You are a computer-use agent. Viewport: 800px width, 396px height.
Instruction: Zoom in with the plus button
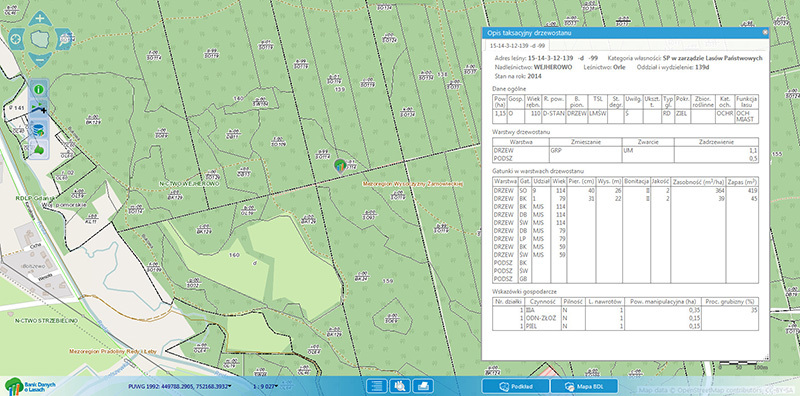[x=40, y=19]
